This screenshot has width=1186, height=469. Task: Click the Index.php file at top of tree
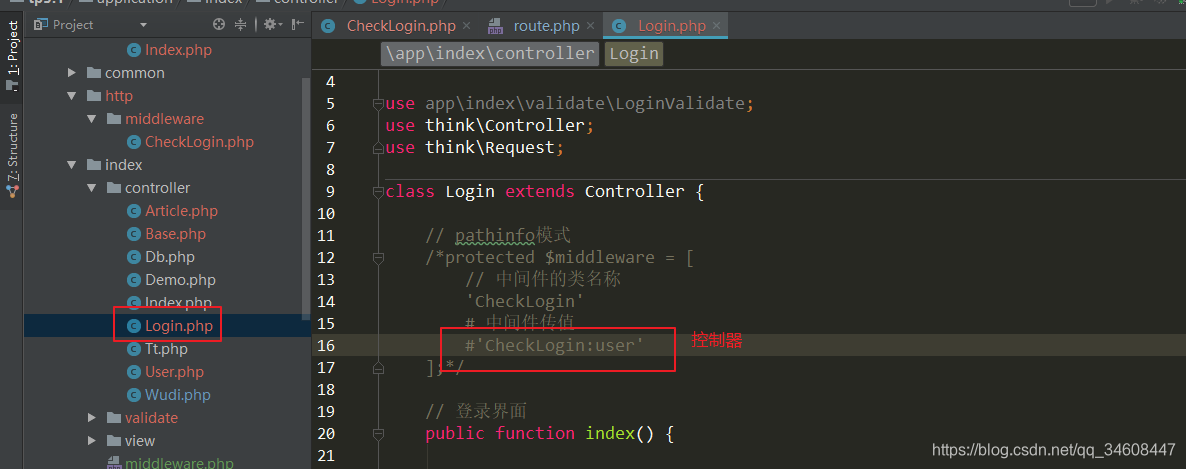click(x=179, y=50)
